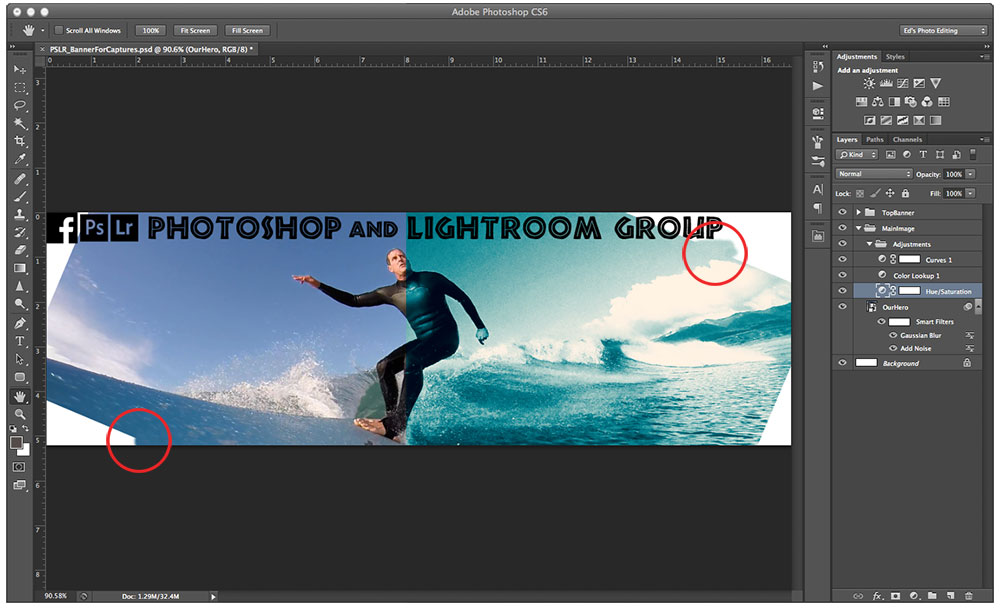This screenshot has height=609, width=1000.
Task: Select the Eyedropper tool
Action: [x=20, y=159]
